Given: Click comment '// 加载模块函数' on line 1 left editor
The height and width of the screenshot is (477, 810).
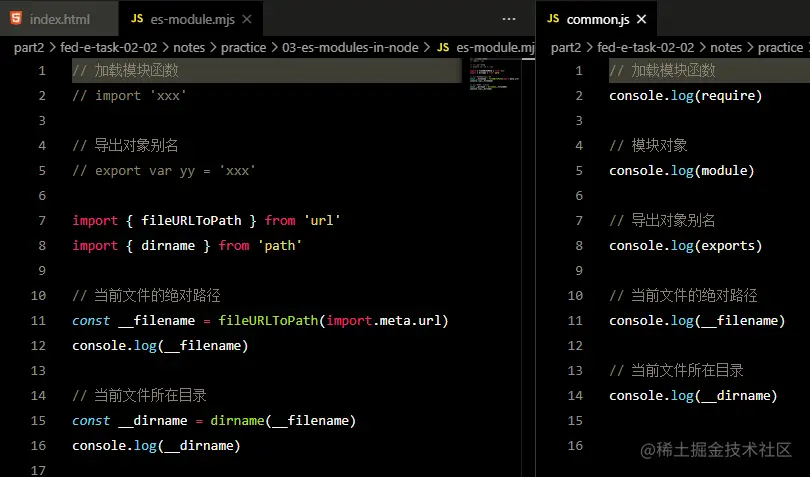Looking at the screenshot, I should point(126,70).
